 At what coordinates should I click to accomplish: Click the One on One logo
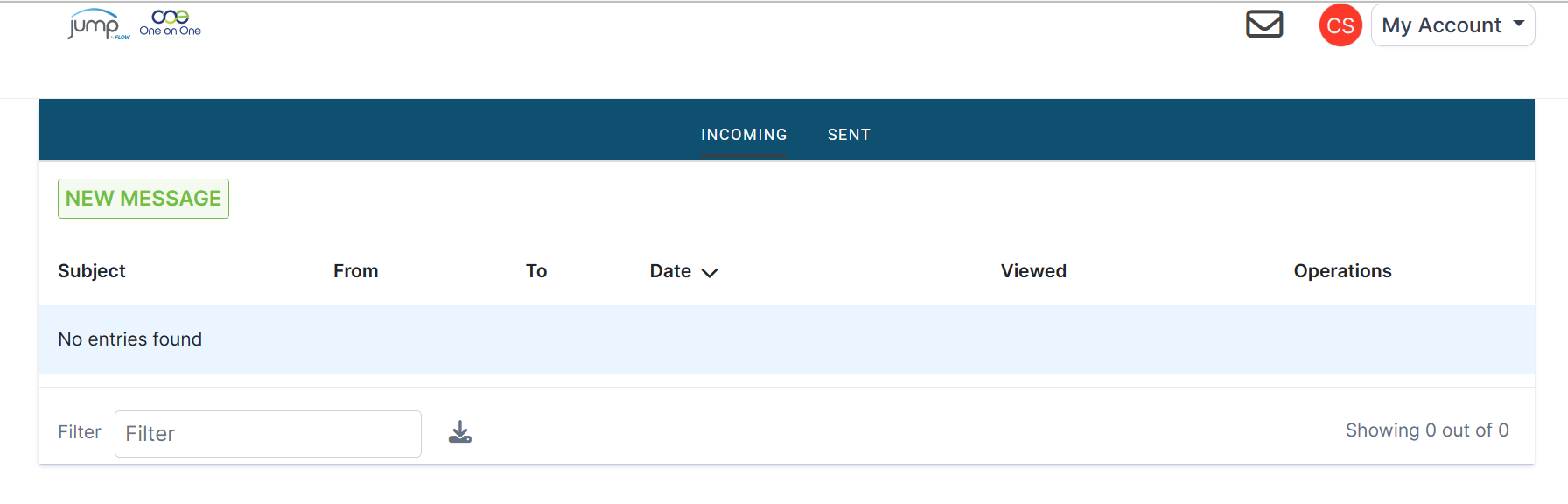click(171, 24)
